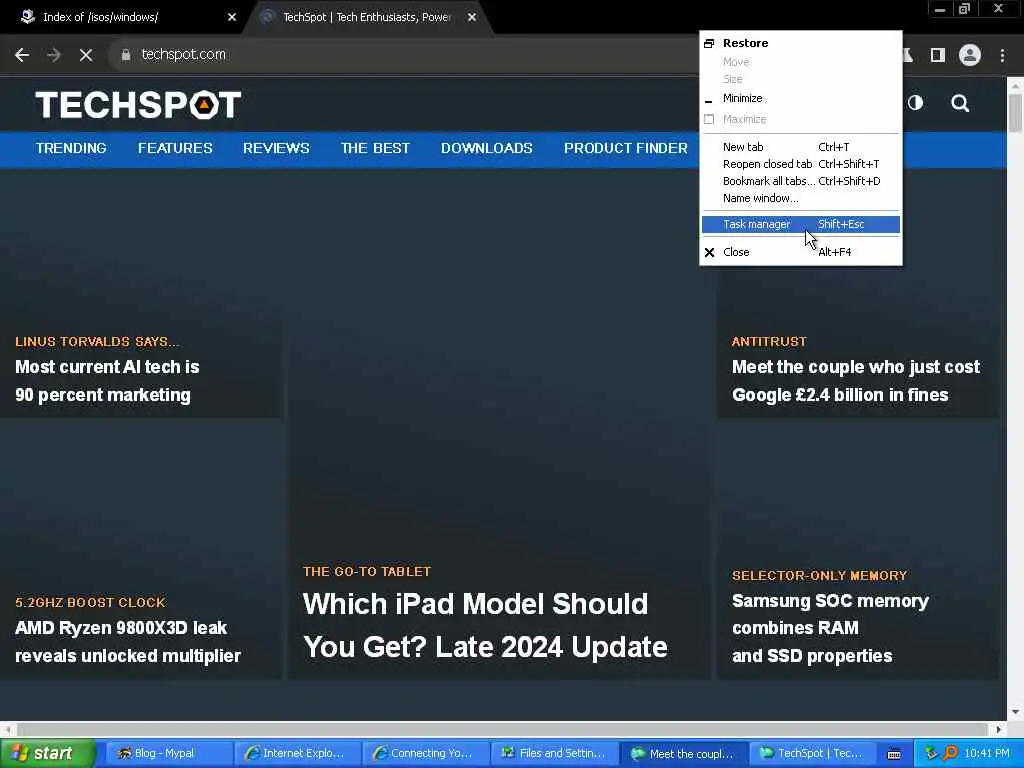Screen dimensions: 1024x768
Task: Click '5.2GHZ BOOST CLOCK' label
Action: click(91, 602)
